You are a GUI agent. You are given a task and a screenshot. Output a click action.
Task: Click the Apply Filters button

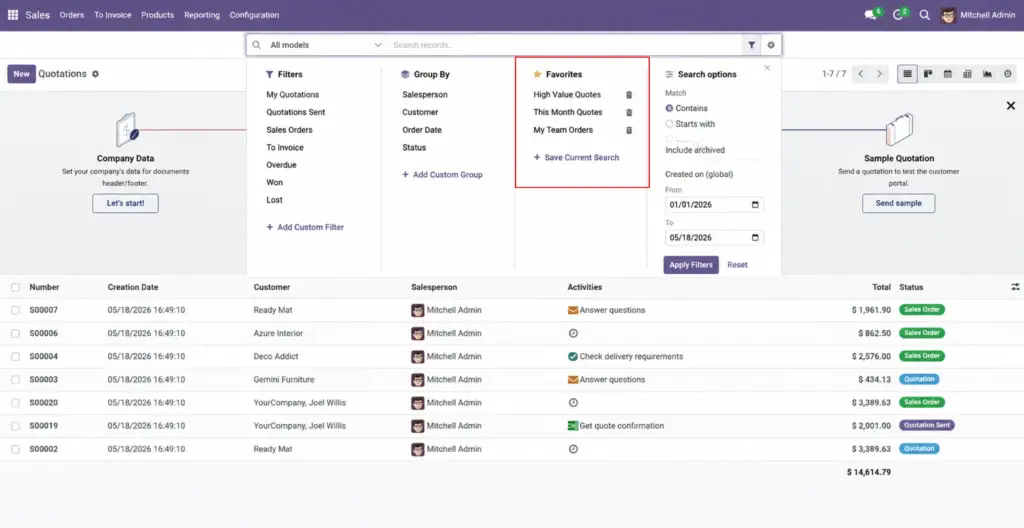click(x=691, y=265)
